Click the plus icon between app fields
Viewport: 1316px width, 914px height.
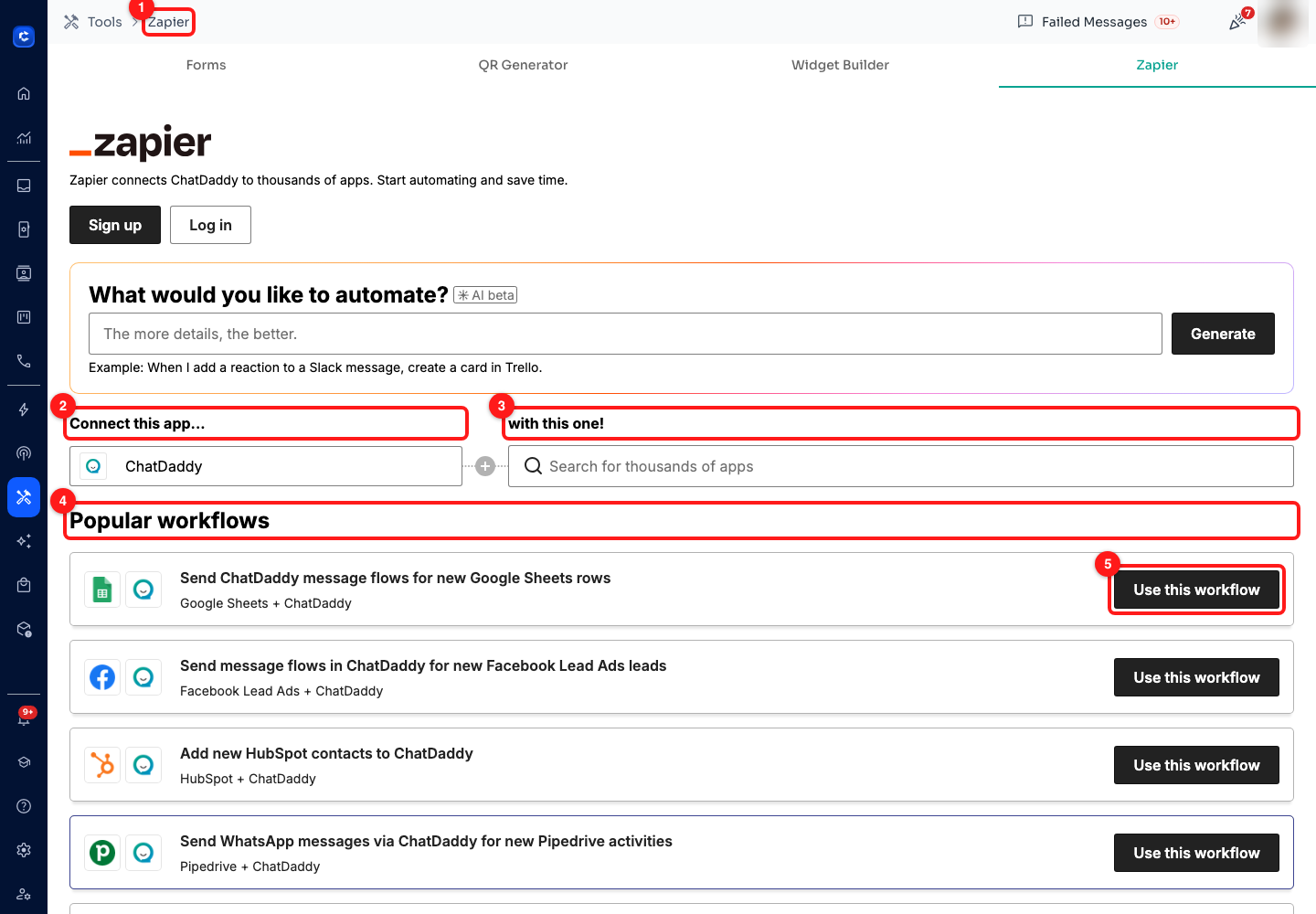click(x=485, y=466)
